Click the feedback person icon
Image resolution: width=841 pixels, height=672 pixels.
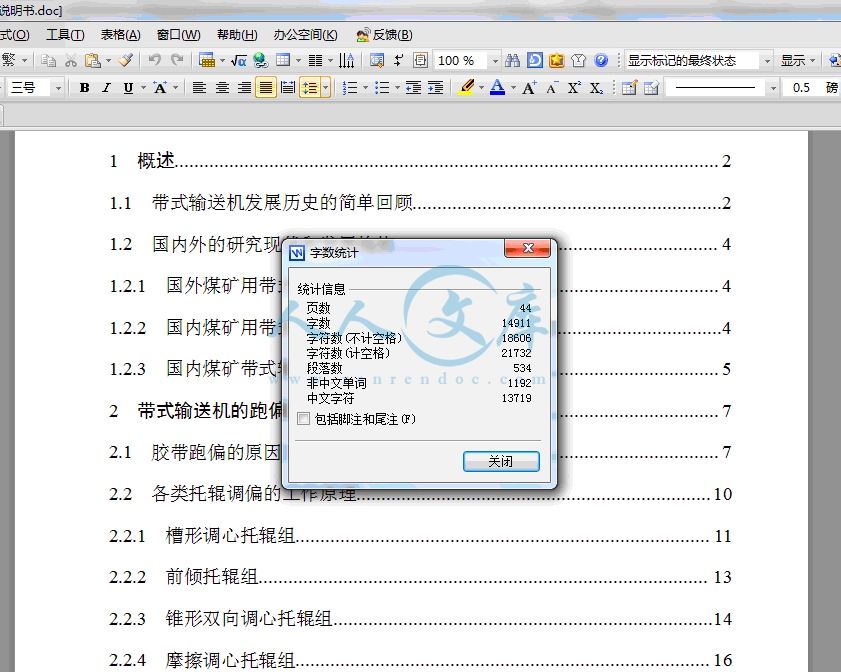point(363,35)
